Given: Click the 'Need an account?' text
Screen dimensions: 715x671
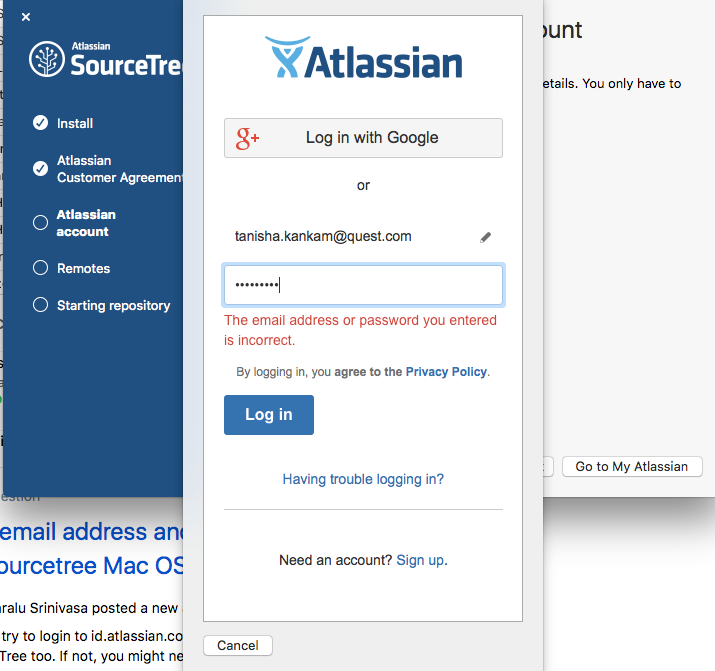Looking at the screenshot, I should pyautogui.click(x=336, y=560).
